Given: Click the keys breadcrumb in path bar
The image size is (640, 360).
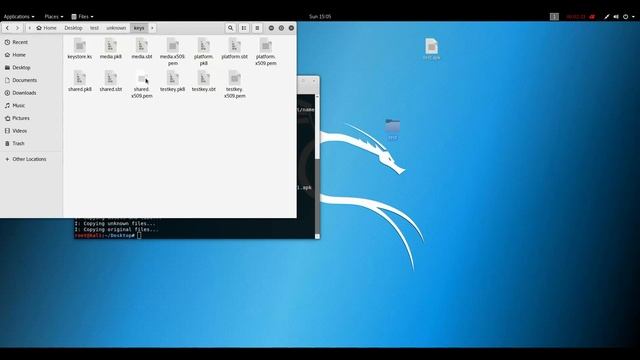Looking at the screenshot, I should tap(139, 28).
